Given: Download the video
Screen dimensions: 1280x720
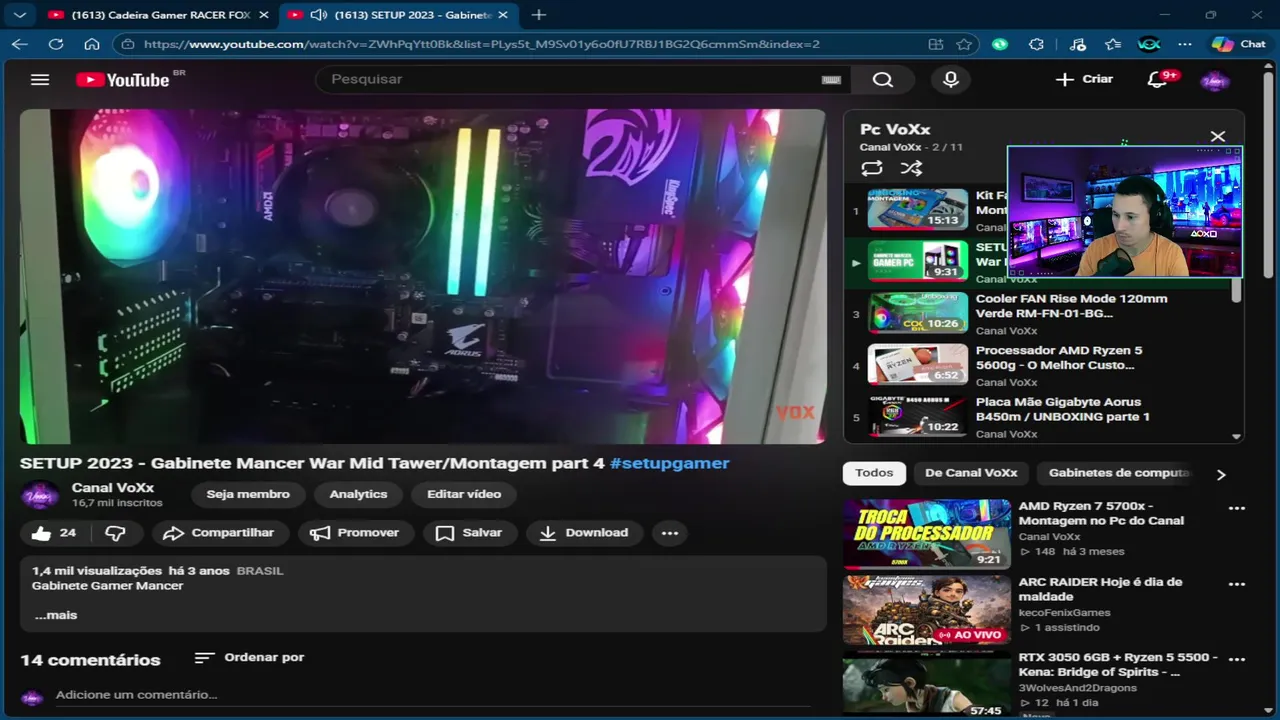Looking at the screenshot, I should pyautogui.click(x=585, y=533).
